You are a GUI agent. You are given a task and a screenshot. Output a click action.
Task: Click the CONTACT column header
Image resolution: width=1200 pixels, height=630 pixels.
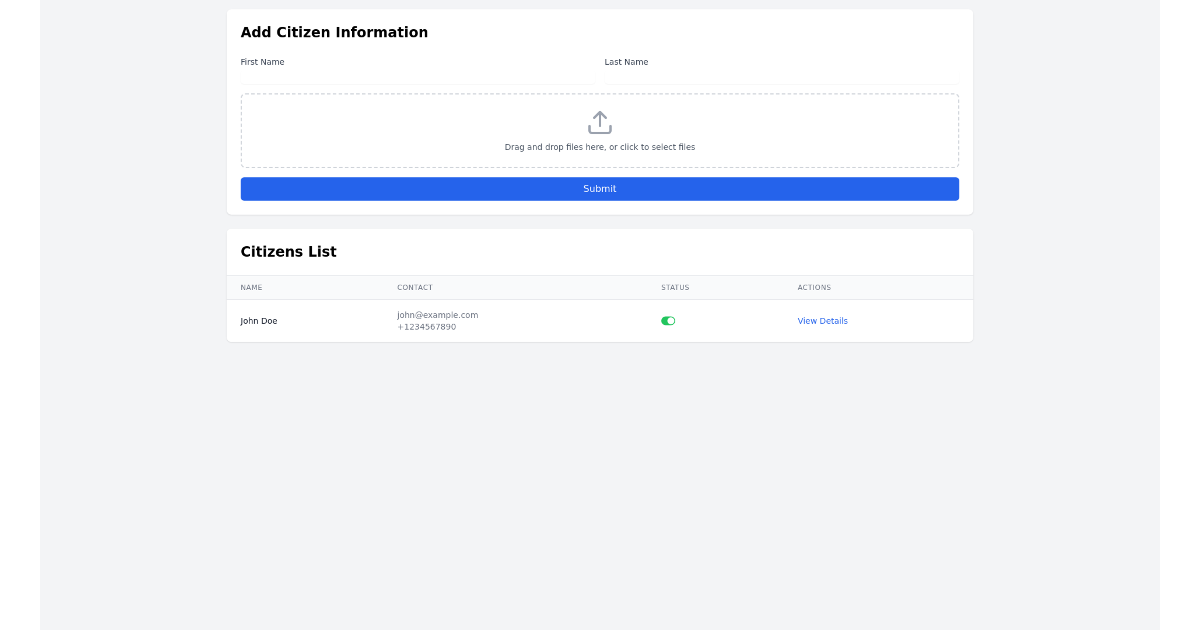tap(414, 287)
